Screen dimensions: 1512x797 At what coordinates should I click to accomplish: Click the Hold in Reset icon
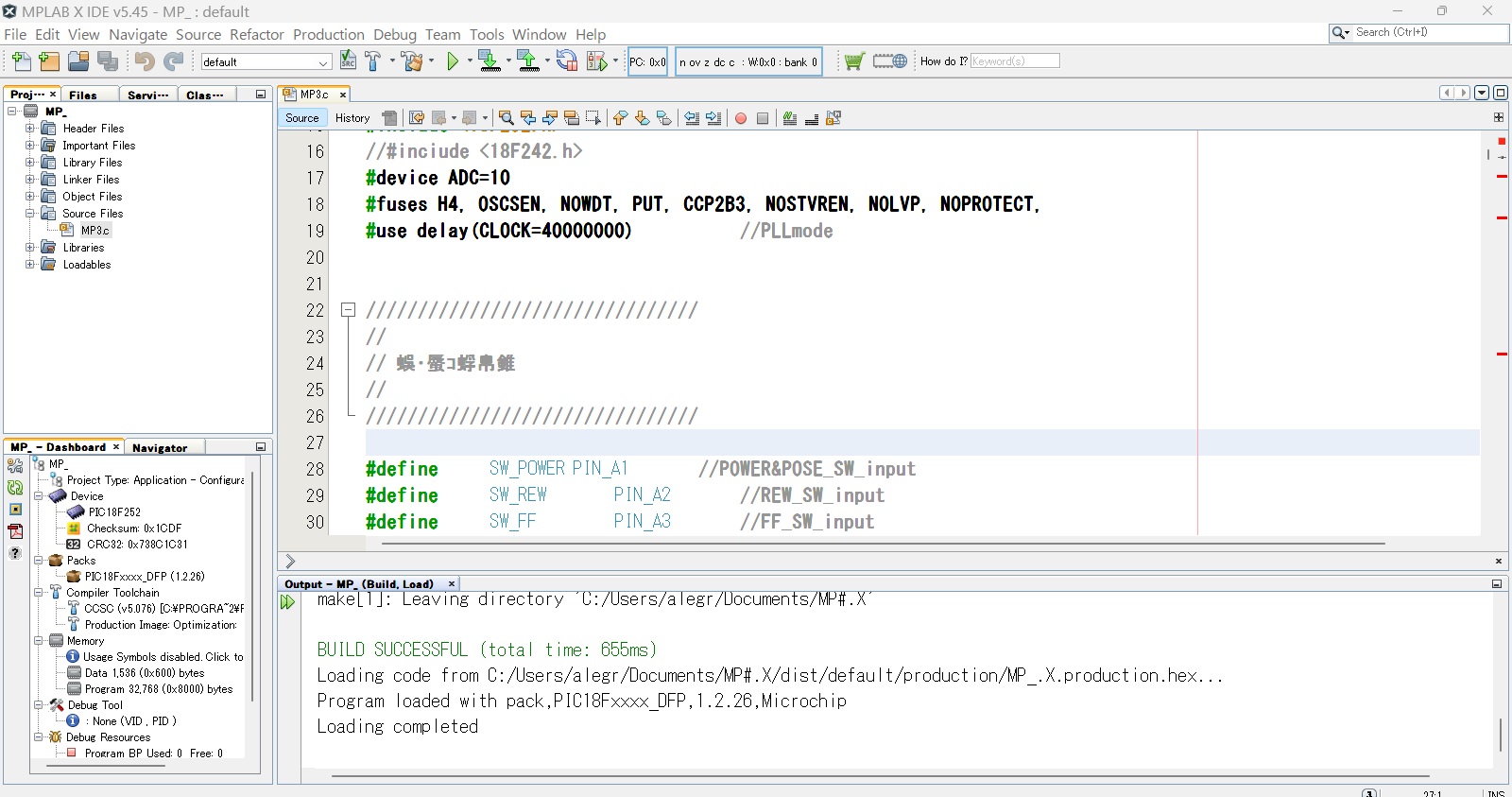(x=566, y=61)
